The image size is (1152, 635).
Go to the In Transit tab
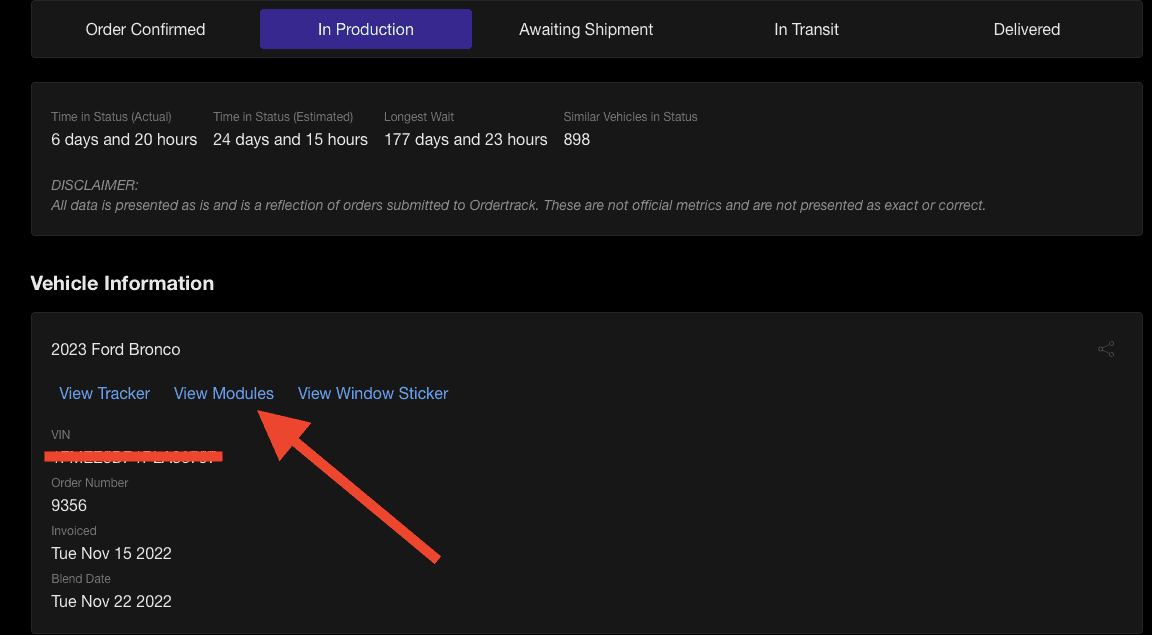tap(807, 29)
